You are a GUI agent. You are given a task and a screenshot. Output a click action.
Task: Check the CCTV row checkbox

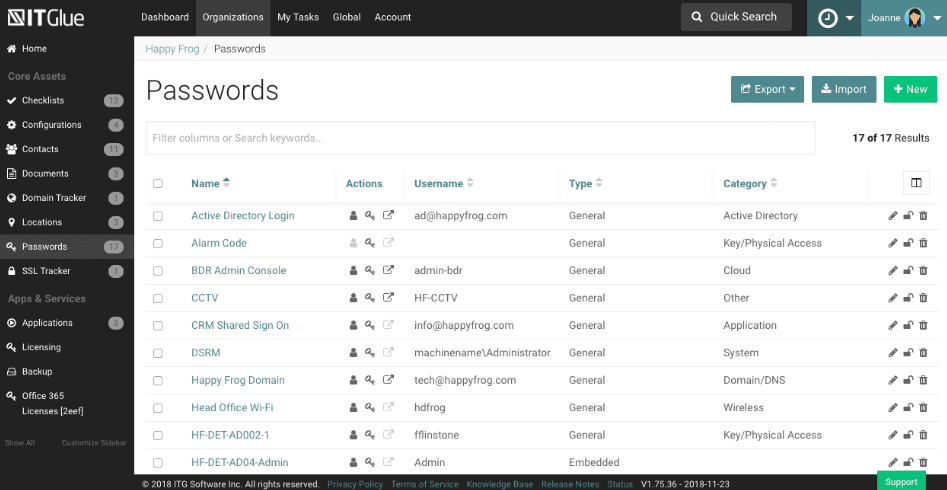point(158,298)
